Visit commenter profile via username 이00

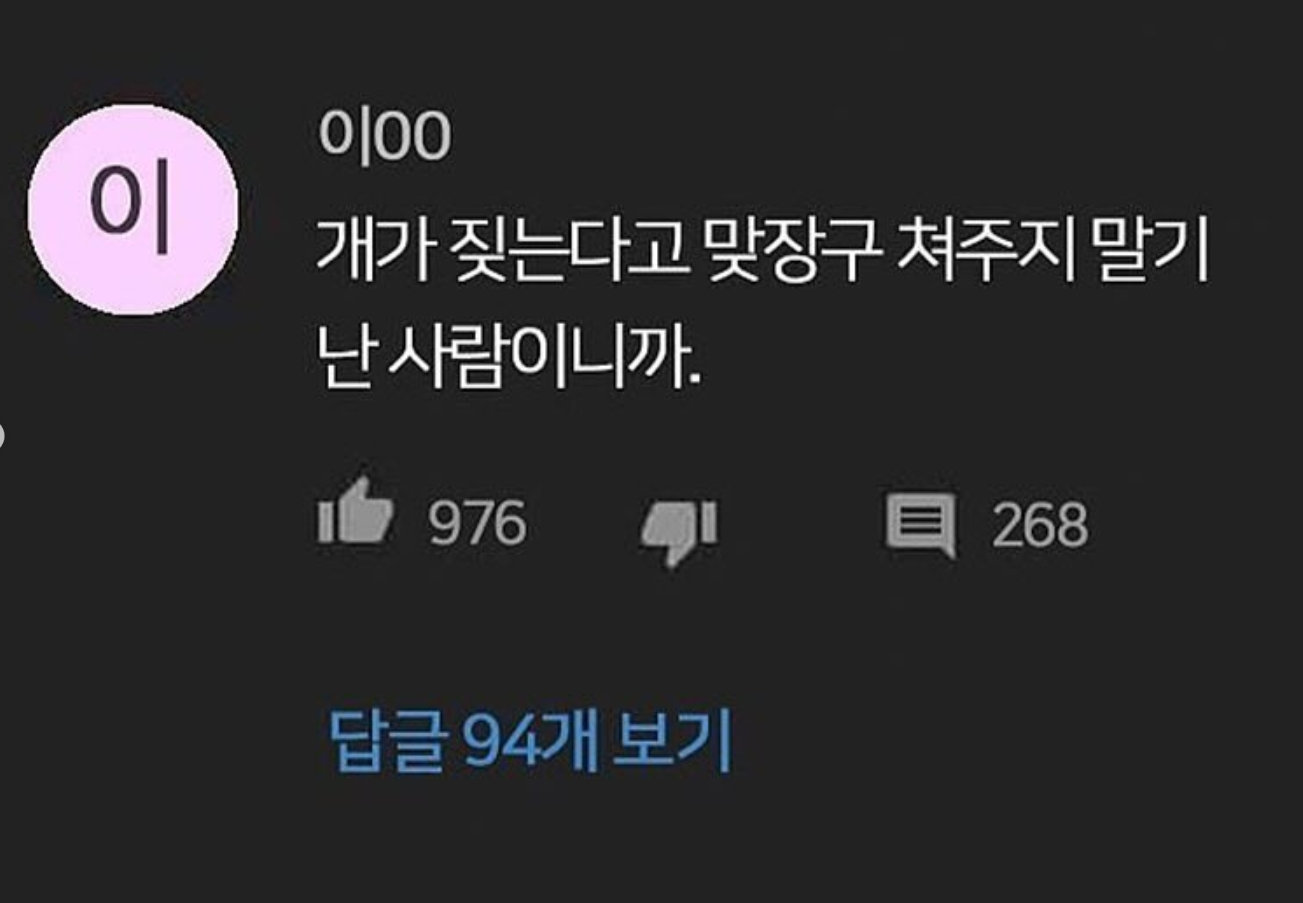[x=384, y=137]
